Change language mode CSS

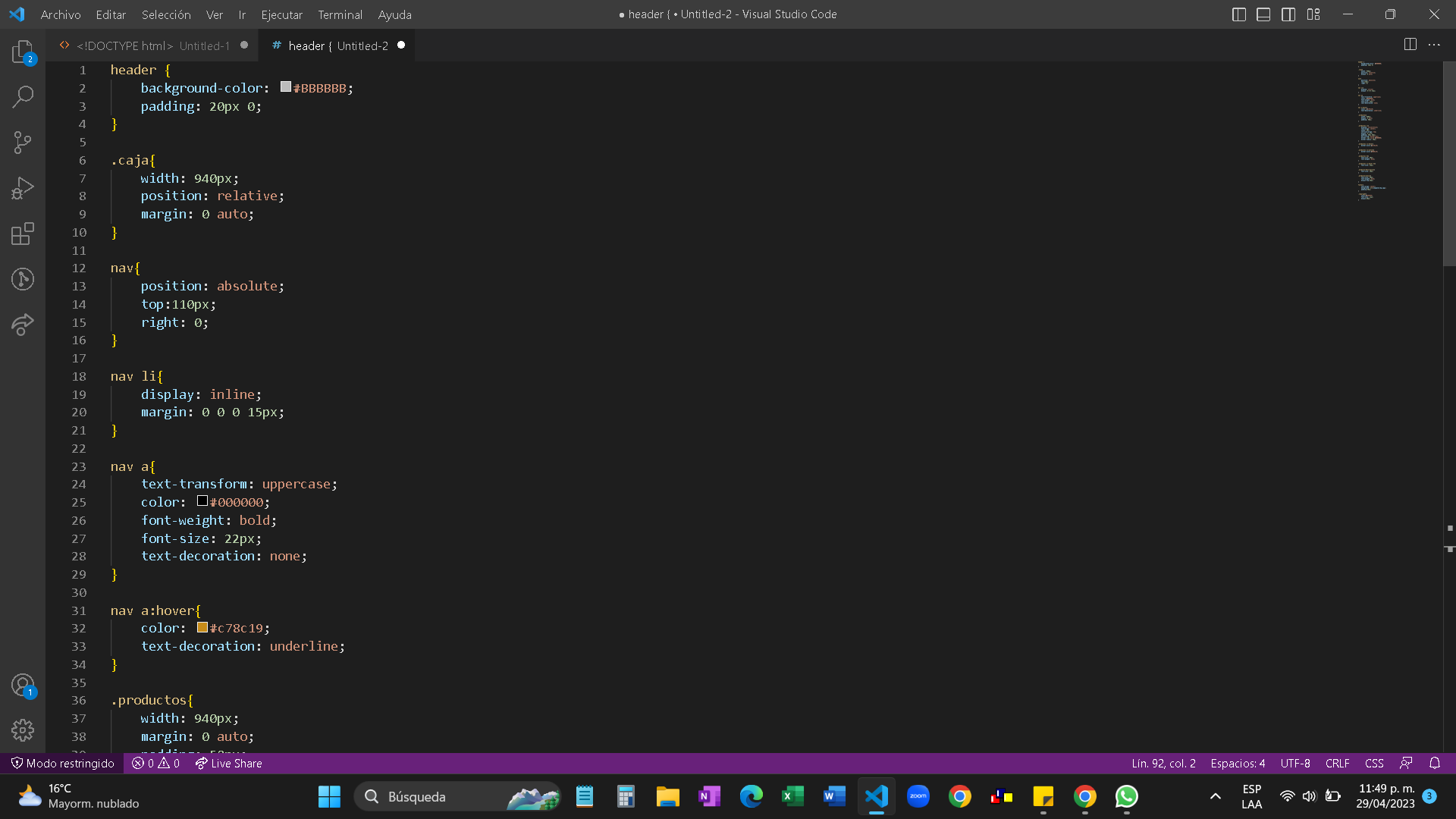coord(1374,763)
